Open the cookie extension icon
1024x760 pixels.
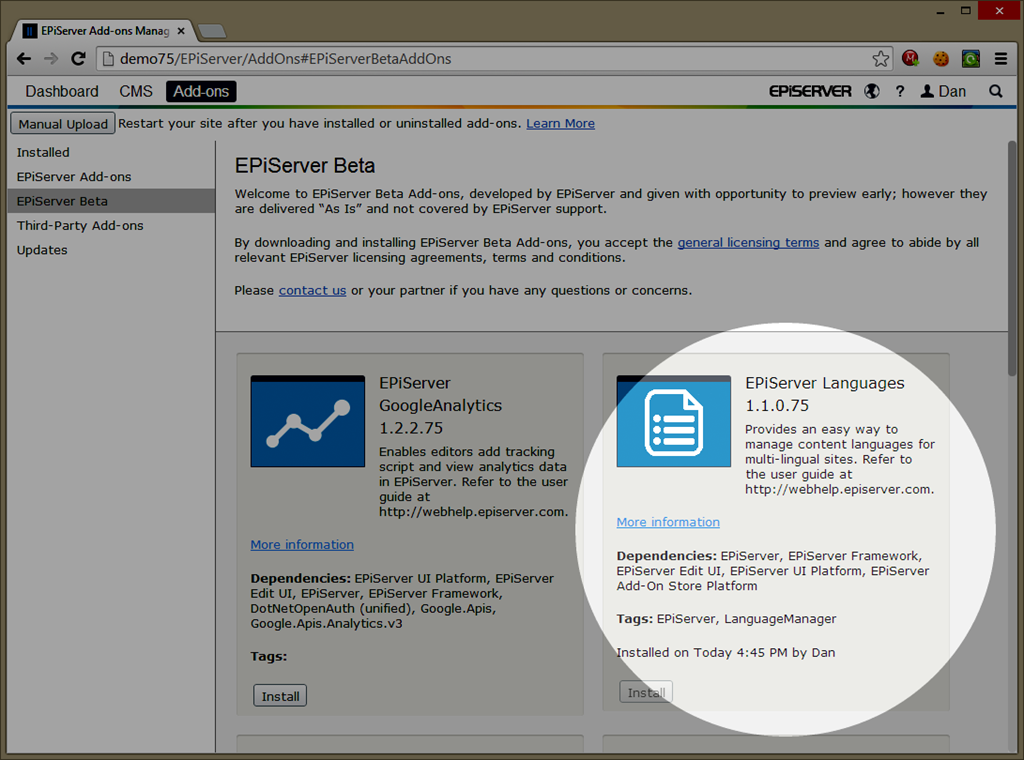(941, 59)
